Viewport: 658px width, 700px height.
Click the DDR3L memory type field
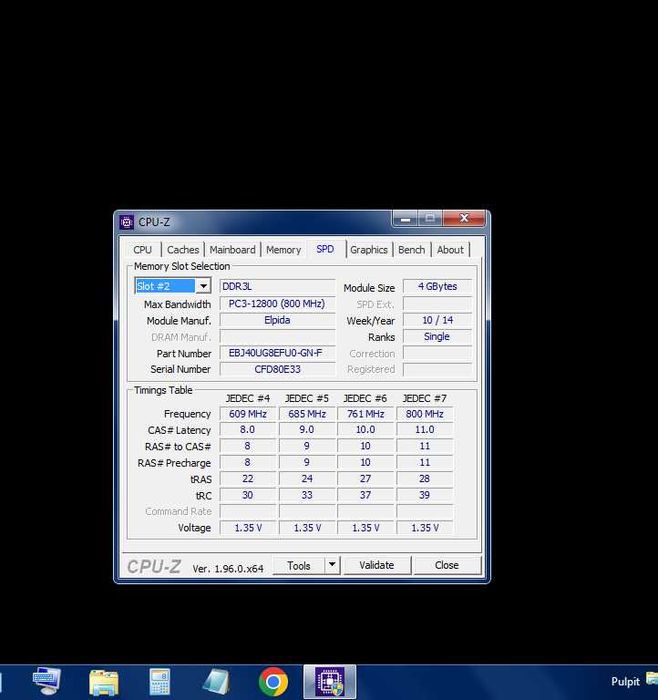pyautogui.click(x=277, y=286)
